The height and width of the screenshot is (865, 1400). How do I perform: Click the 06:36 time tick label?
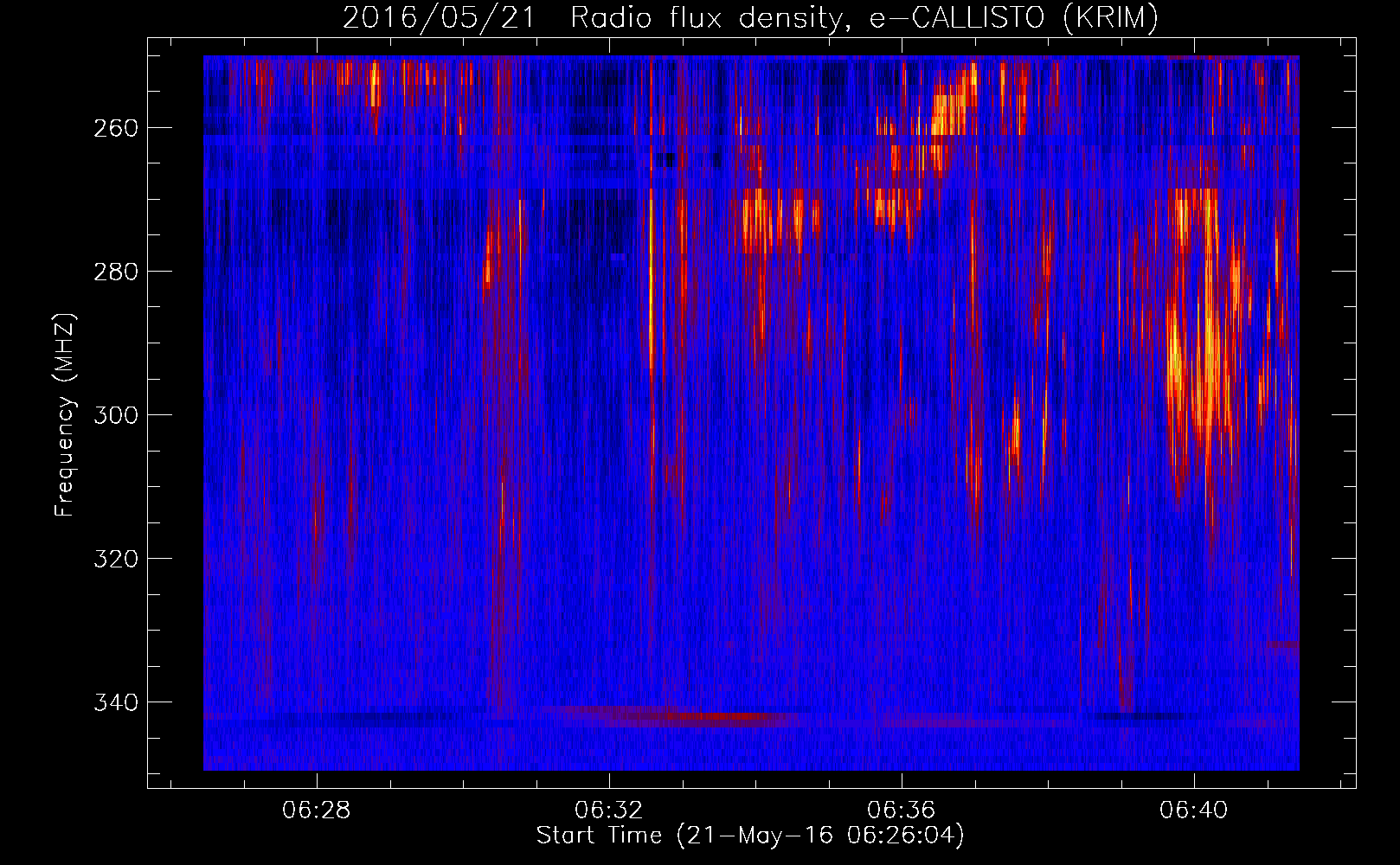pyautogui.click(x=902, y=811)
